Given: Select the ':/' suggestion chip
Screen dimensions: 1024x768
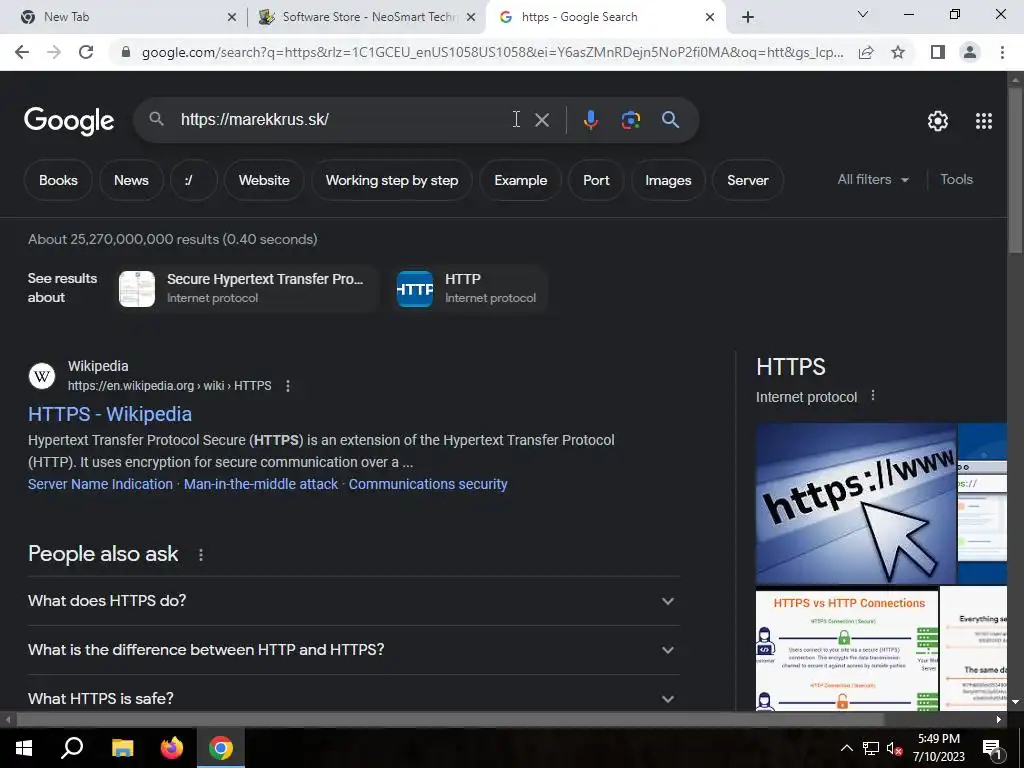Looking at the screenshot, I should pyautogui.click(x=193, y=180).
